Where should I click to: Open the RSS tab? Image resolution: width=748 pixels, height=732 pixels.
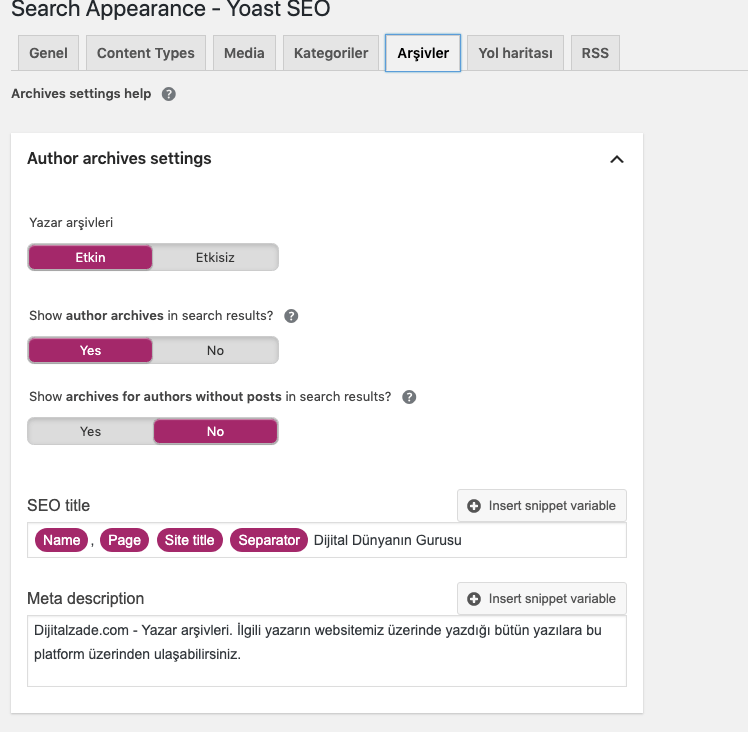pyautogui.click(x=595, y=53)
